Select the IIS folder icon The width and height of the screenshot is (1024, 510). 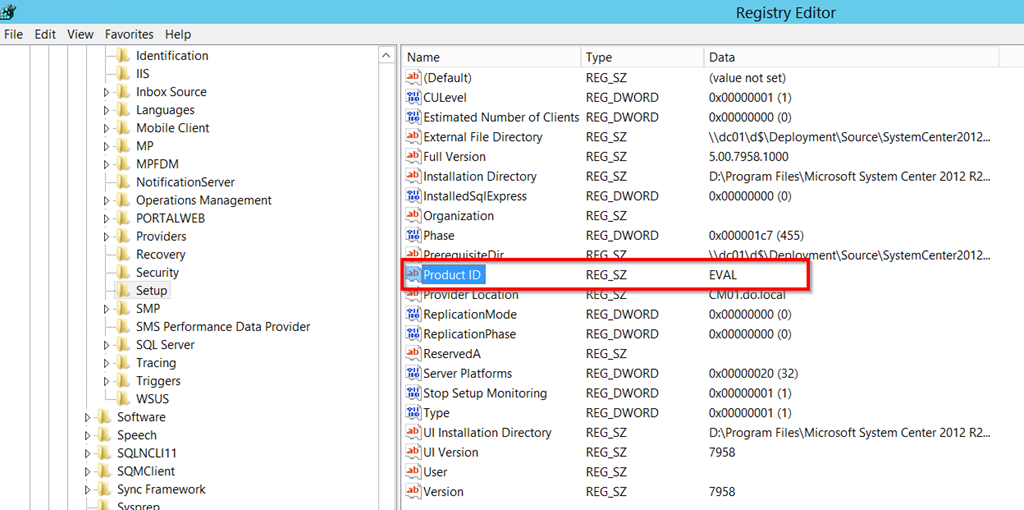tap(123, 74)
